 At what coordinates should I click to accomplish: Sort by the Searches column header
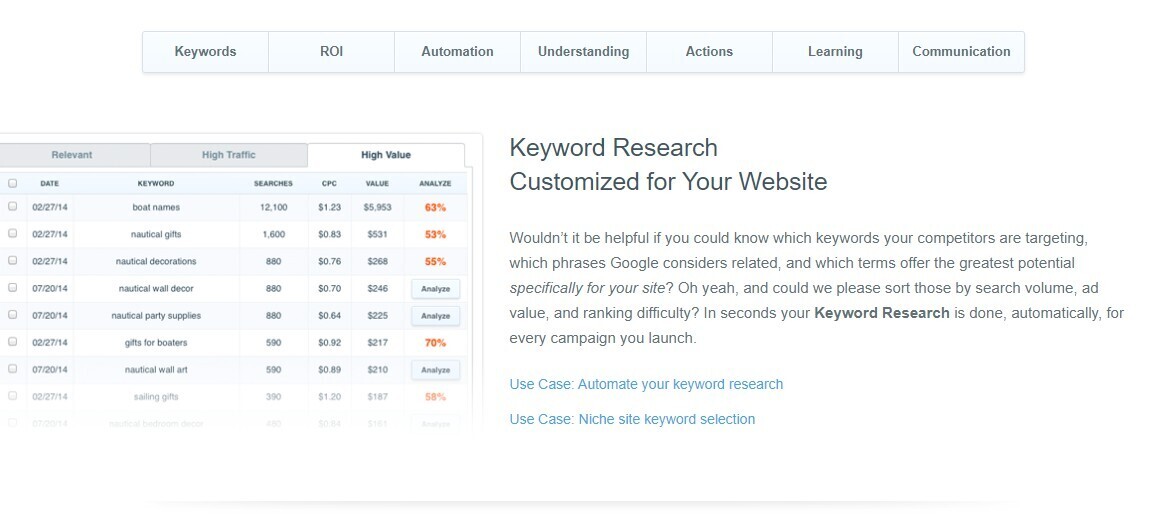[273, 183]
